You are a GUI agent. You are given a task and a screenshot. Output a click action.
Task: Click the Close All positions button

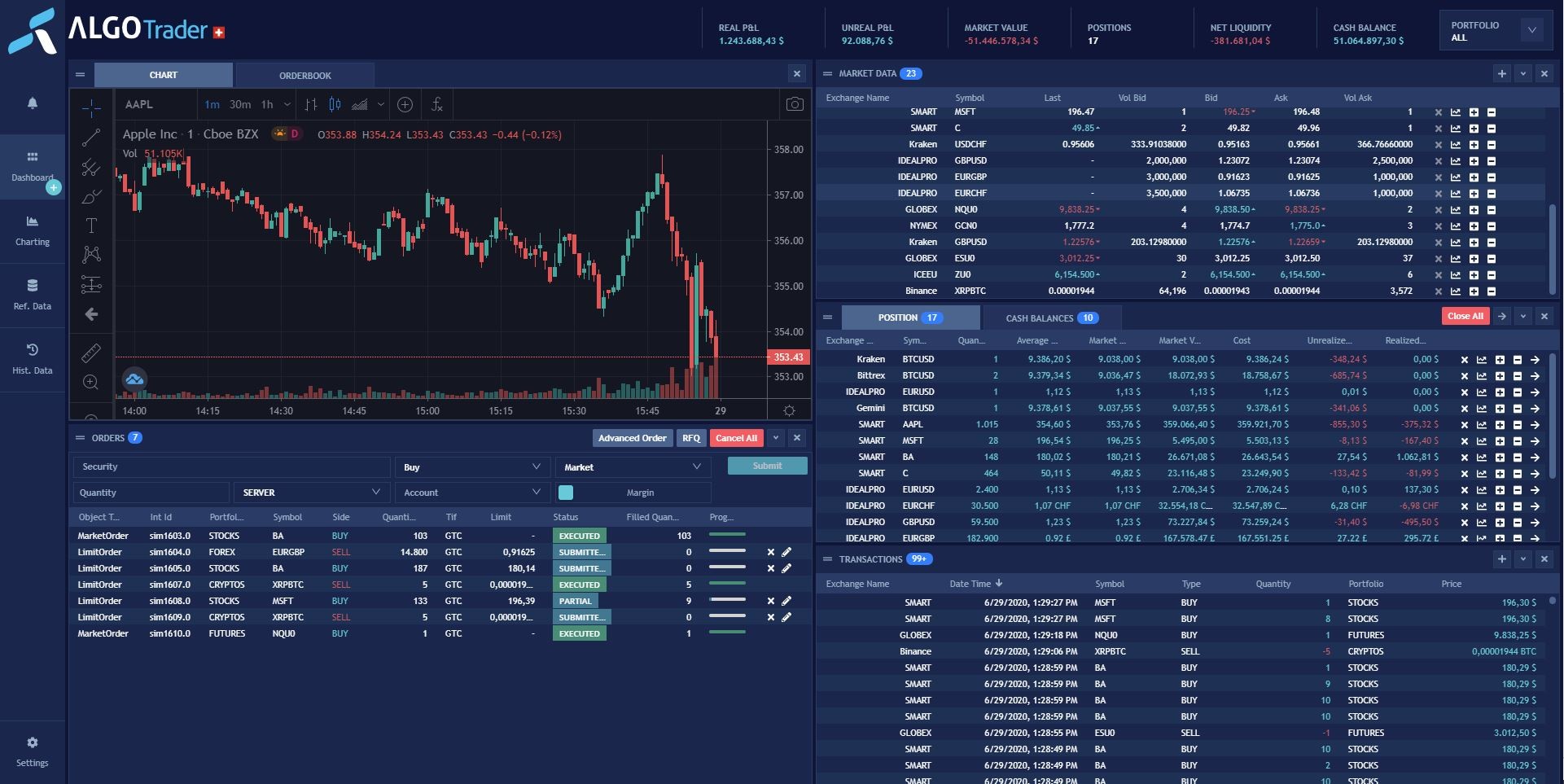click(1465, 316)
